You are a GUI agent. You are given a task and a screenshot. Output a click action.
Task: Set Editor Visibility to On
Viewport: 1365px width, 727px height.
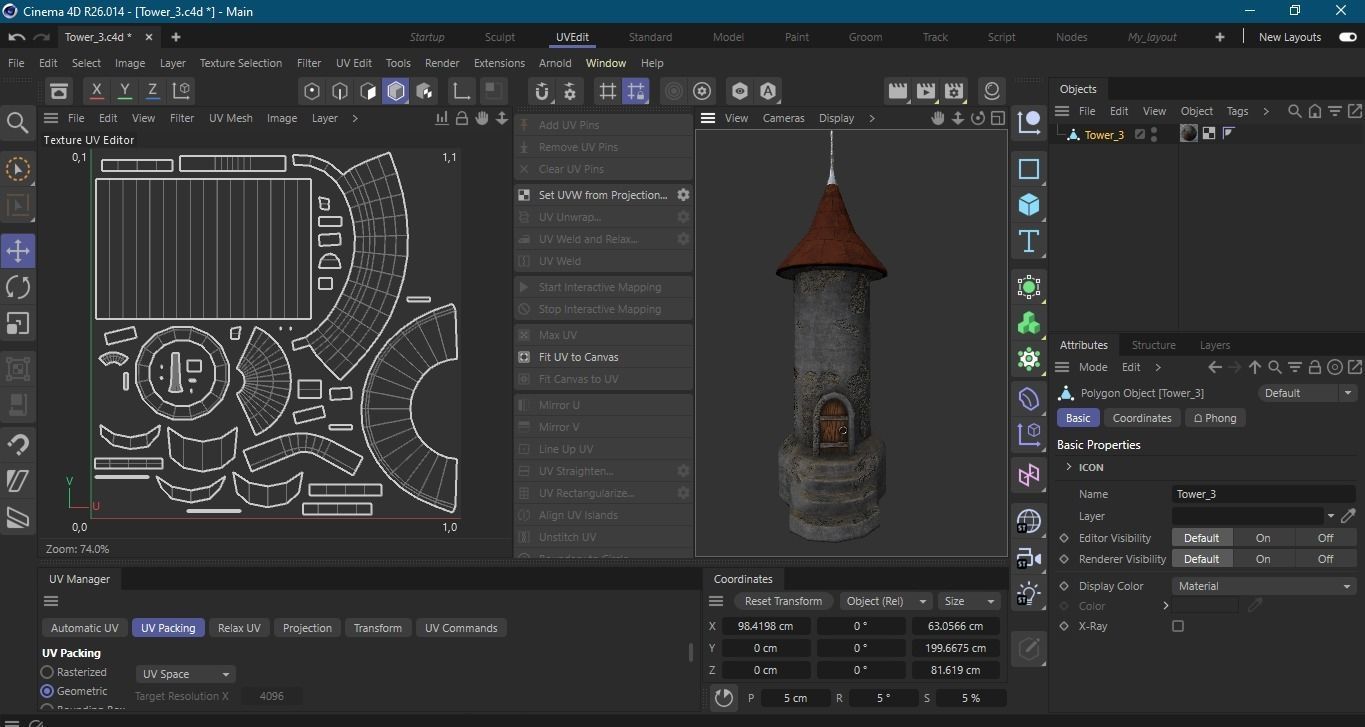[x=1263, y=538]
